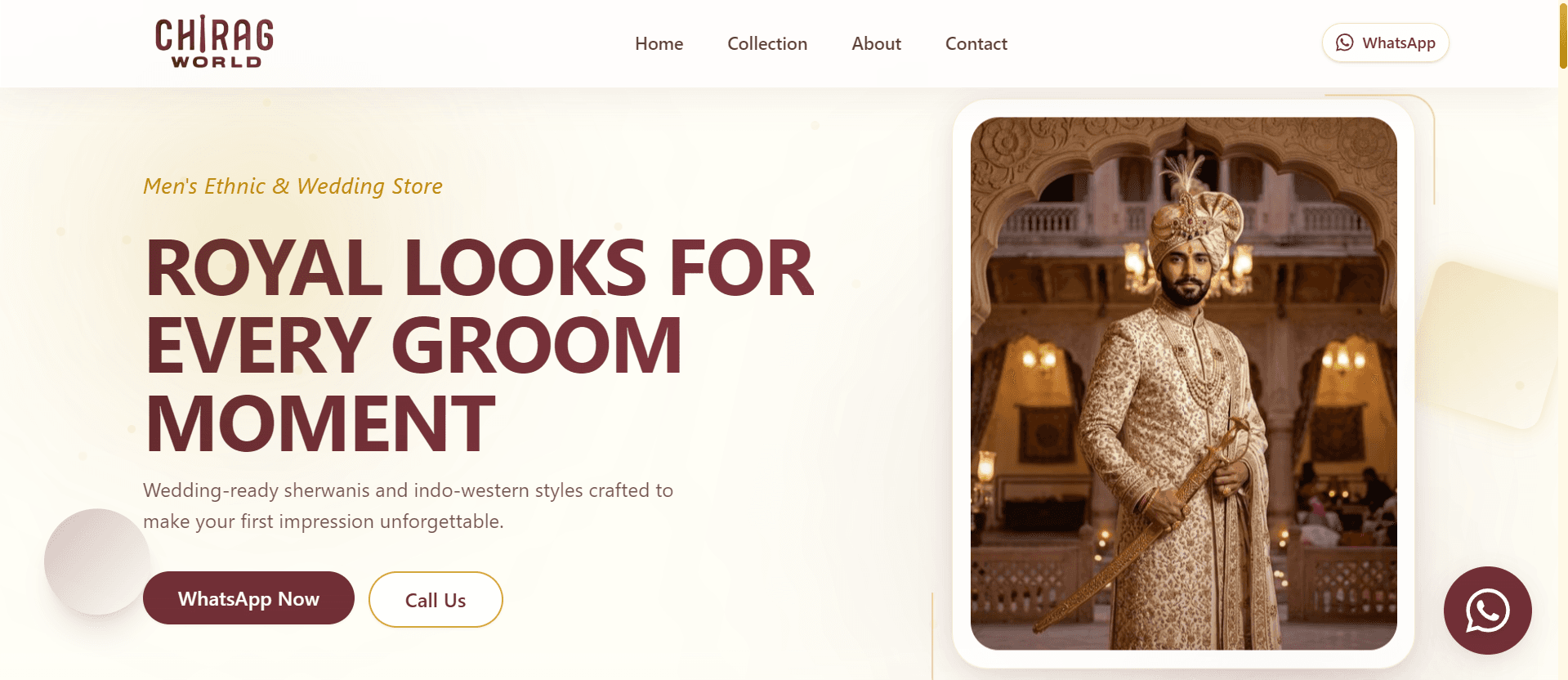Screen dimensions: 1568x680
Task: Go to the Home page
Action: (659, 44)
